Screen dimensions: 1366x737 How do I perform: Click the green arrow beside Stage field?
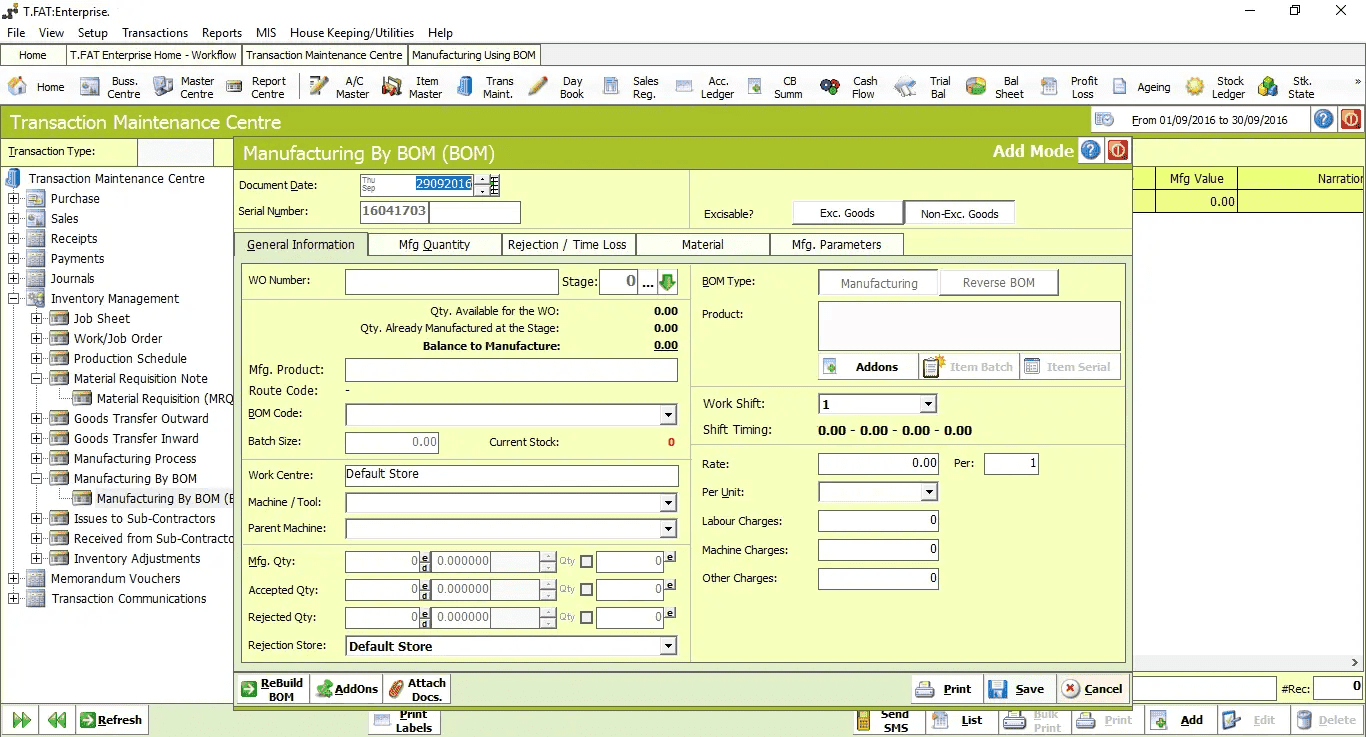pyautogui.click(x=668, y=282)
